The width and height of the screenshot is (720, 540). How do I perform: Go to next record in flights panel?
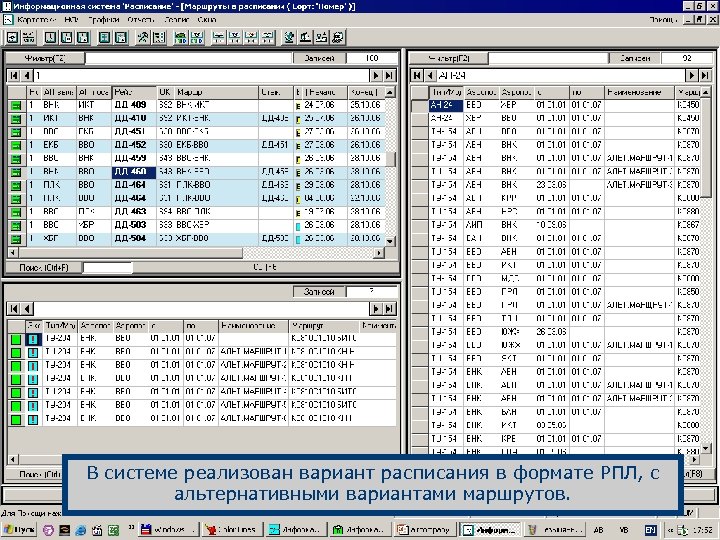tap(376, 75)
